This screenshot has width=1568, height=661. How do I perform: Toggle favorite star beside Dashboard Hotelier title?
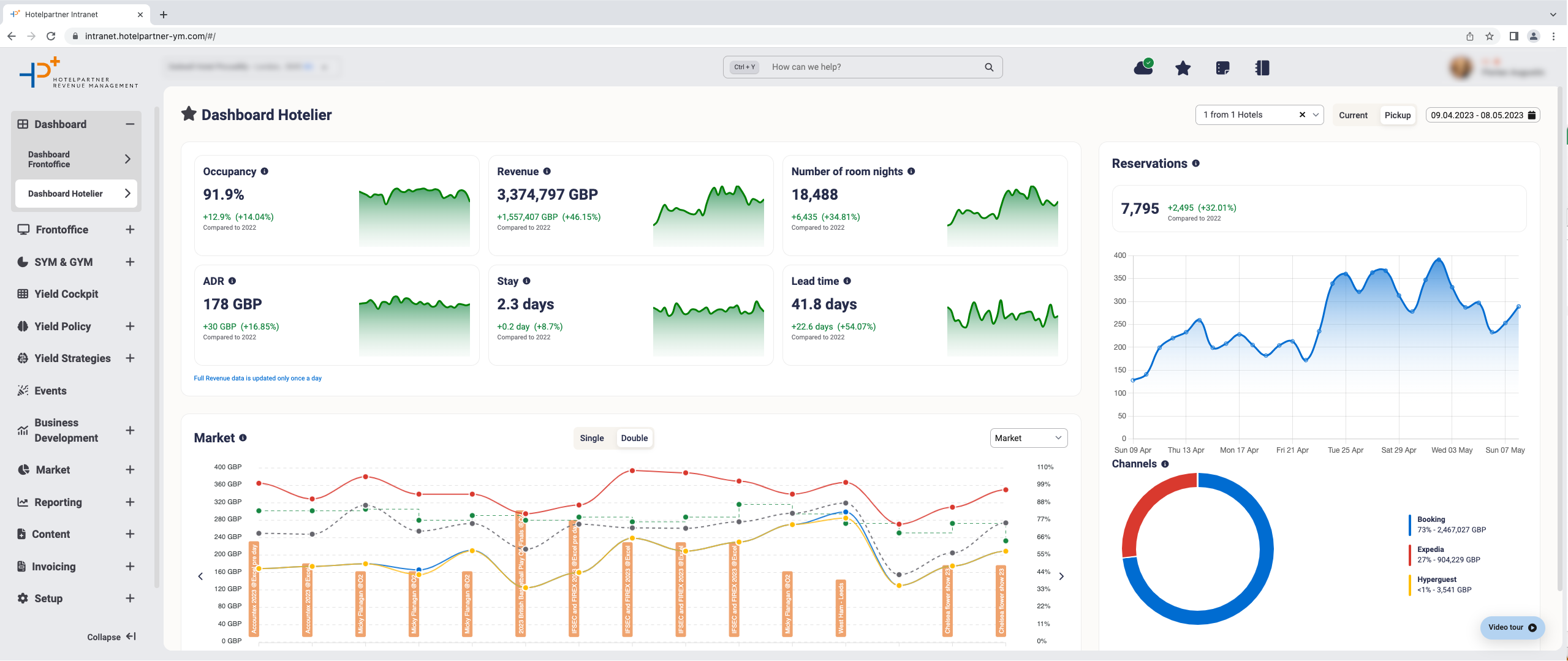tap(189, 114)
